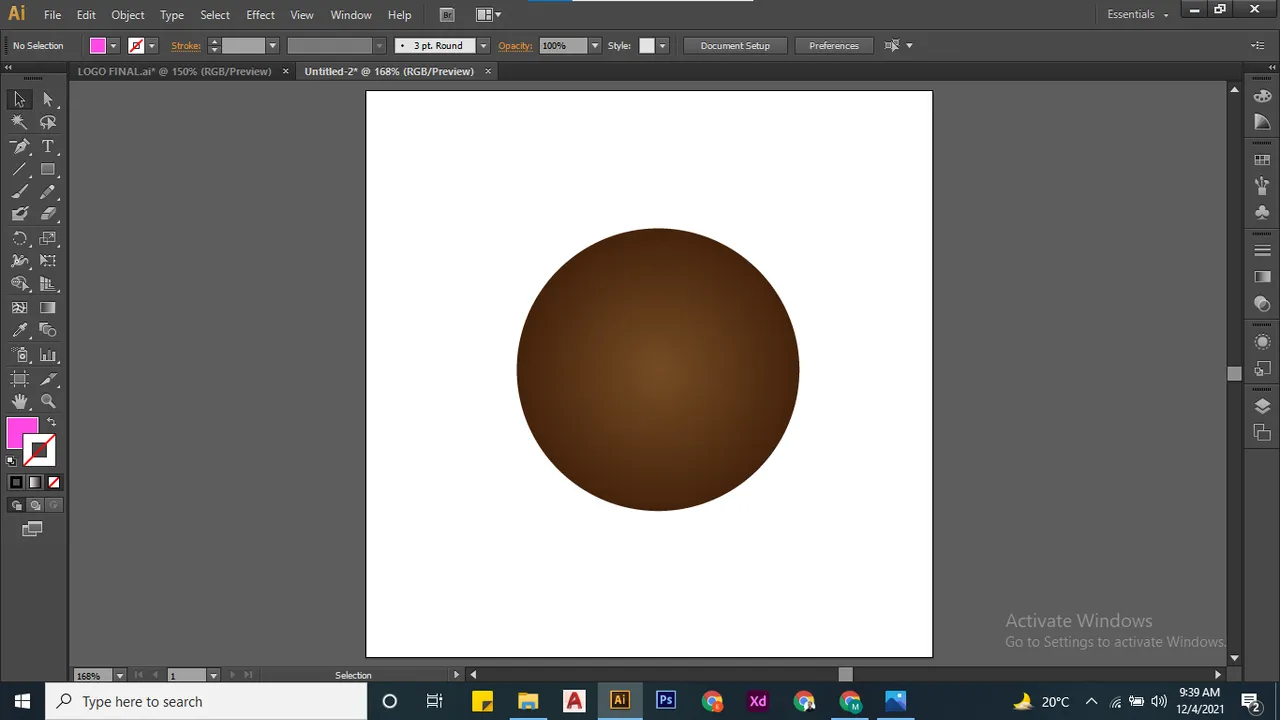Viewport: 1280px width, 720px height.
Task: Open the Symbols panel
Action: [x=1262, y=212]
